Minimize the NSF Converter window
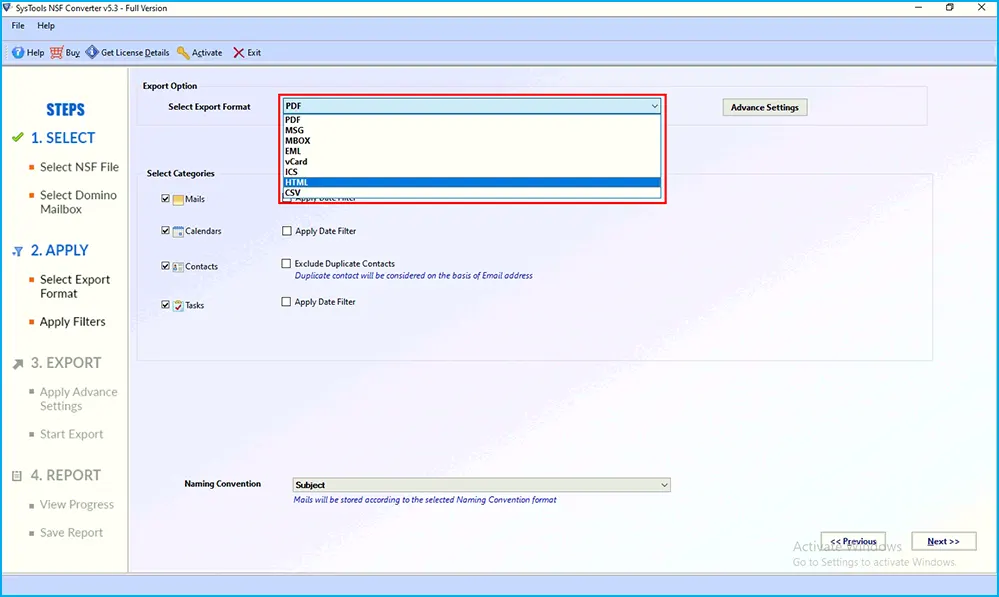 pos(919,8)
